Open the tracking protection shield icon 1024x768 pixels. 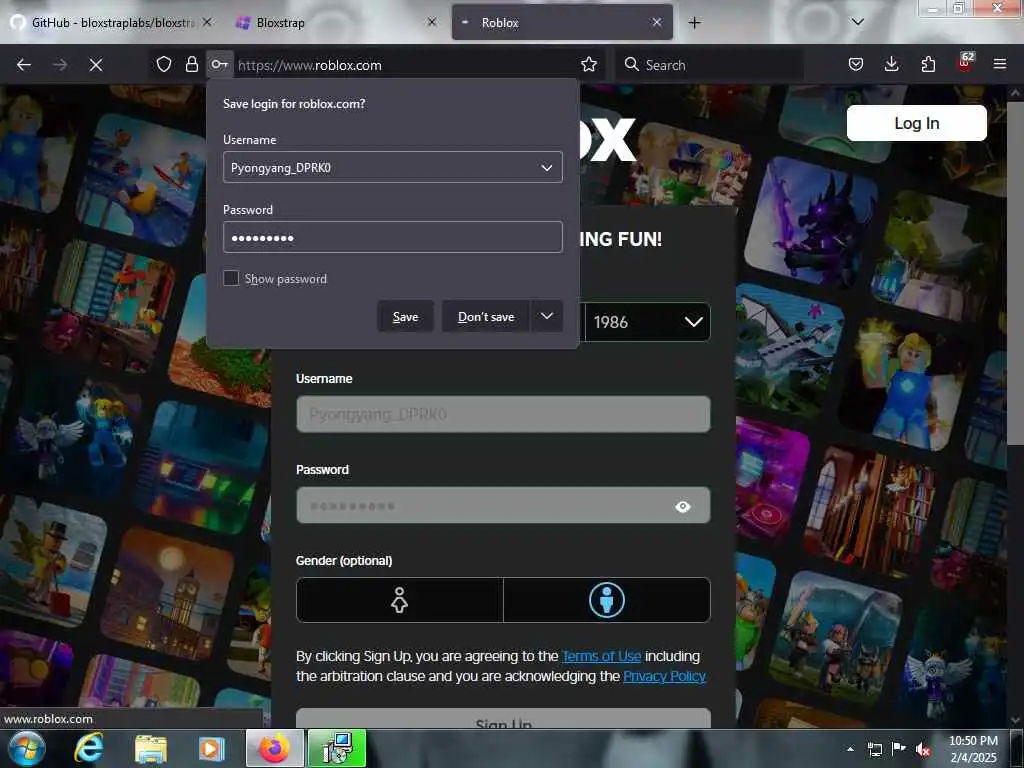[x=163, y=64]
